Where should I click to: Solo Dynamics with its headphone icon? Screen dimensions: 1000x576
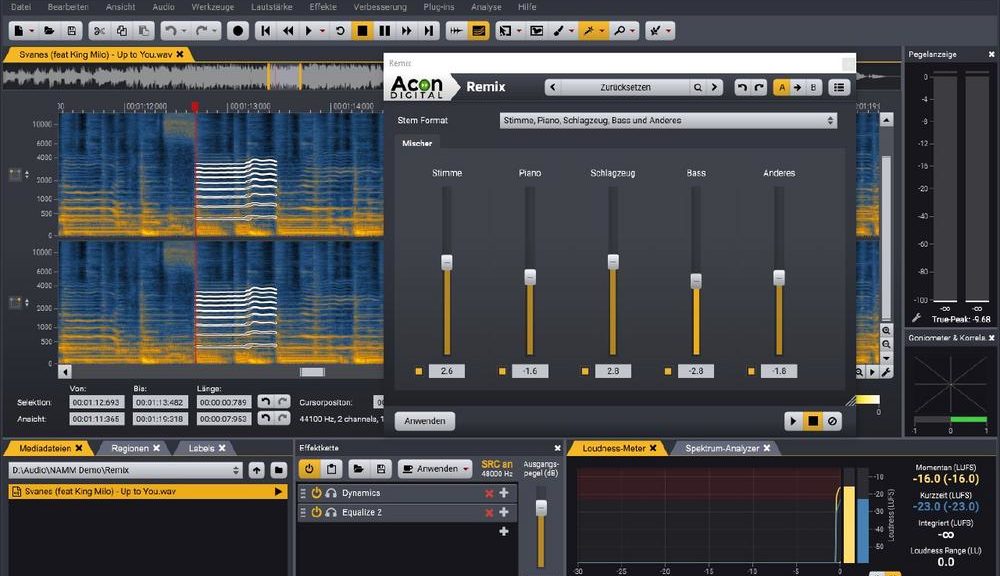click(x=330, y=493)
